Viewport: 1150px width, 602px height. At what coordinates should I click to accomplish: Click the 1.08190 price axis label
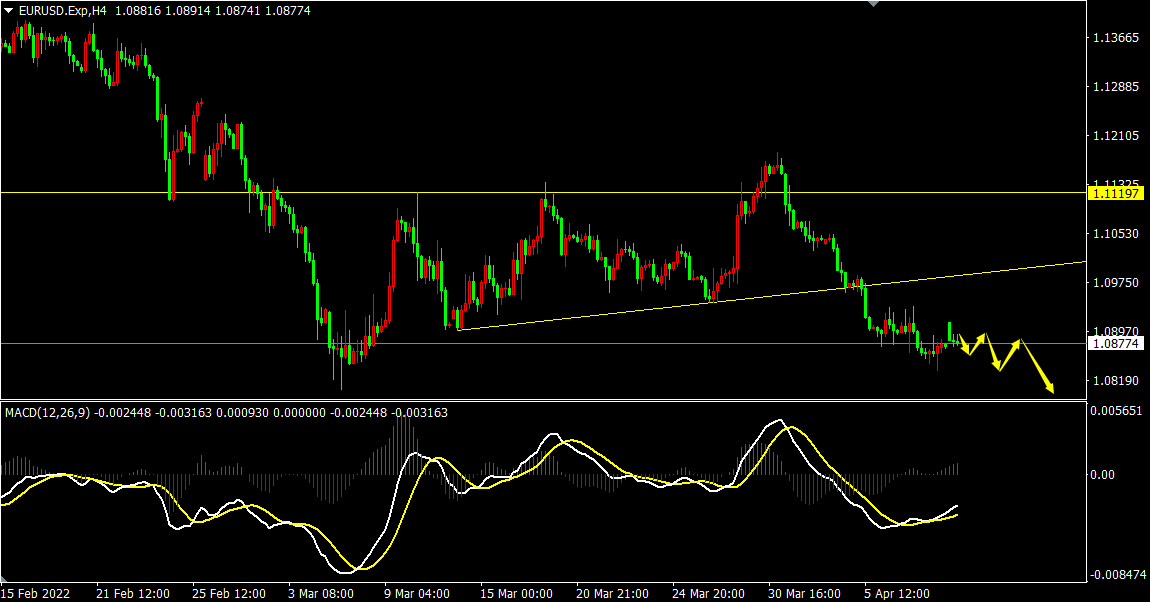[x=1116, y=381]
